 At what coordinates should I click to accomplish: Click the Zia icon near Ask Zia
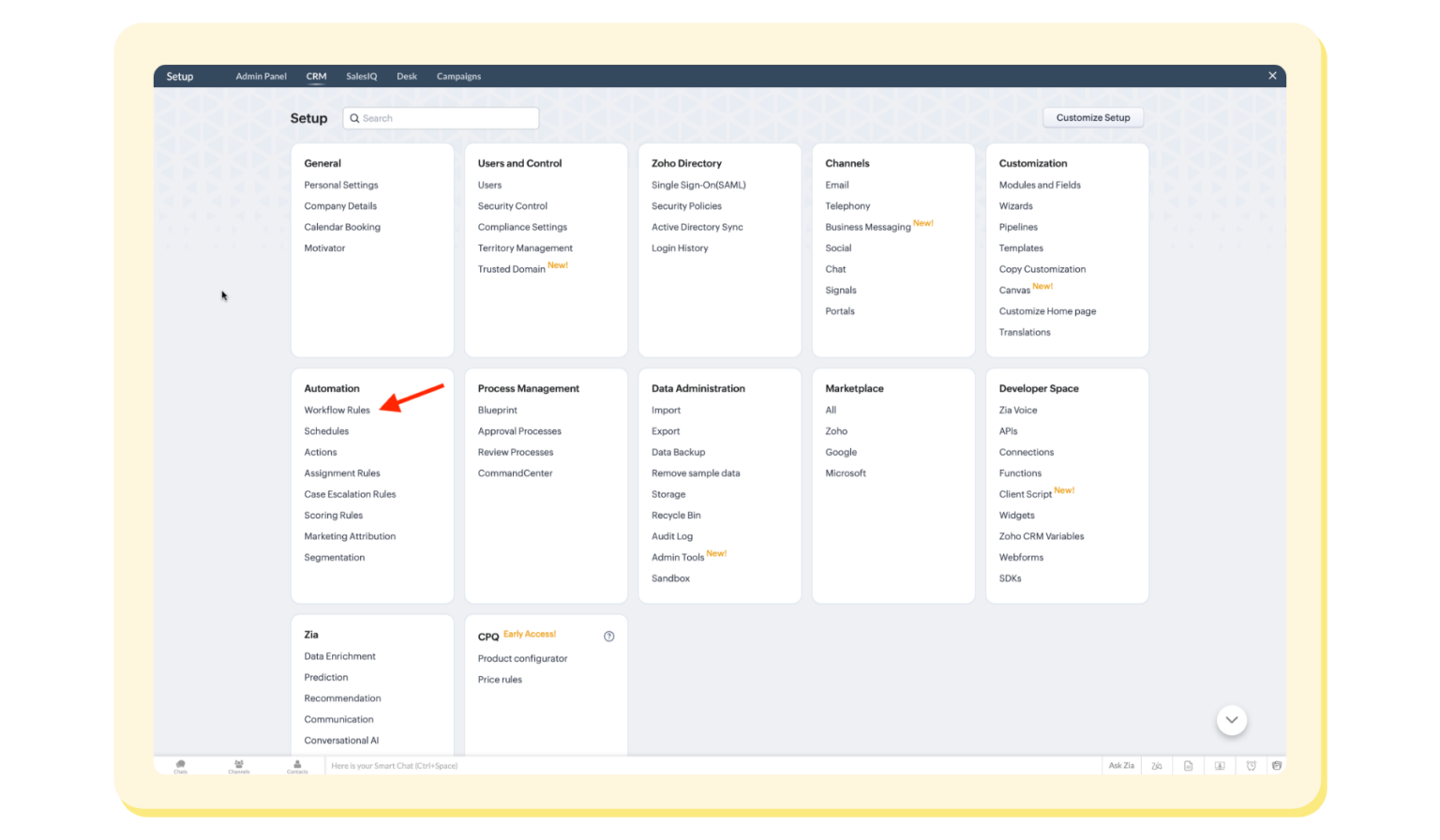point(1157,765)
